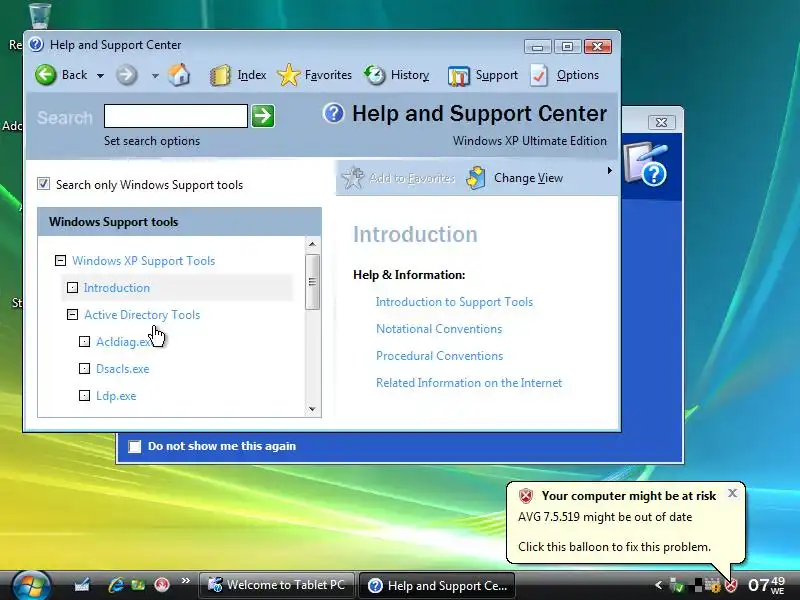
Task: Open Related Information on the Internet link
Action: [x=469, y=383]
